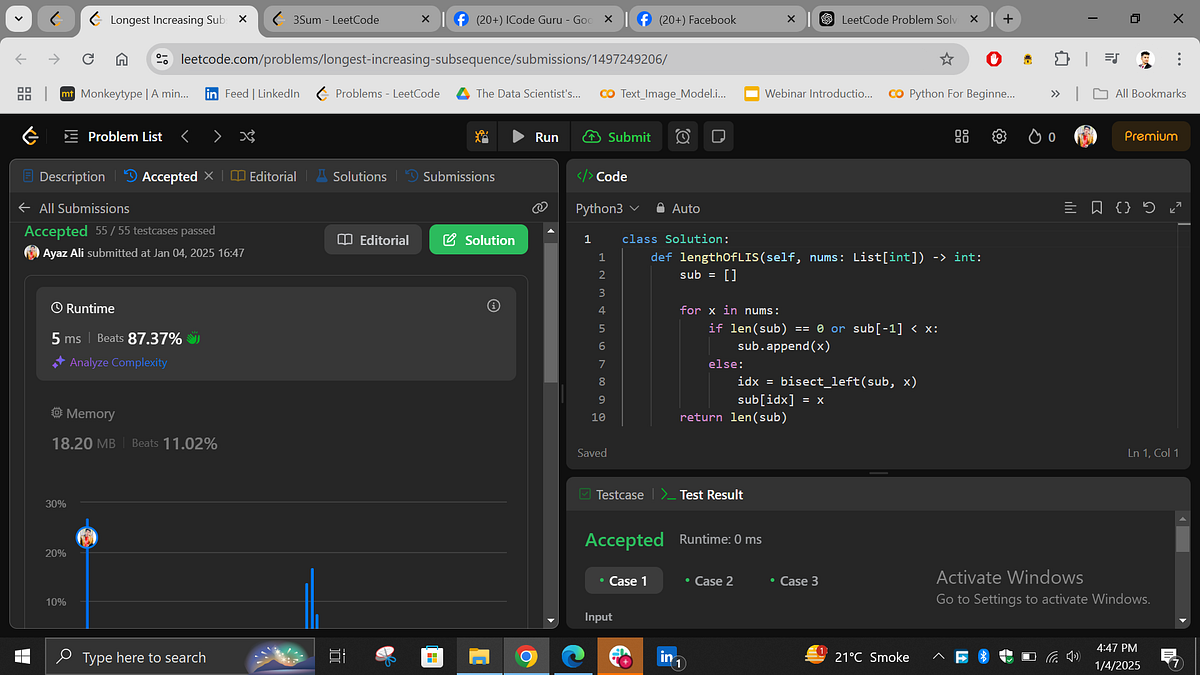This screenshot has height=675, width=1200.
Task: Click the debugger icon left of Run
Action: coord(481,136)
